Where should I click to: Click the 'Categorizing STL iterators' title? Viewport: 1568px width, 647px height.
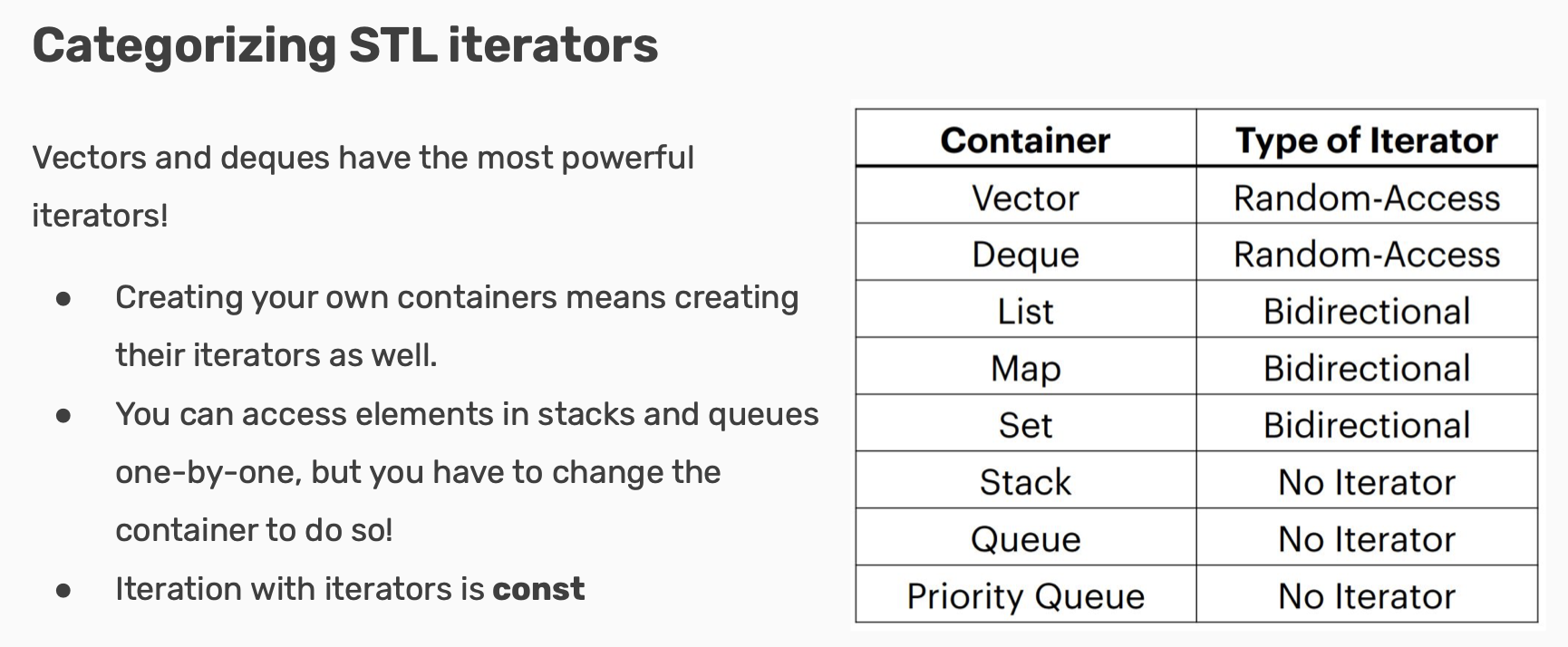point(345,45)
